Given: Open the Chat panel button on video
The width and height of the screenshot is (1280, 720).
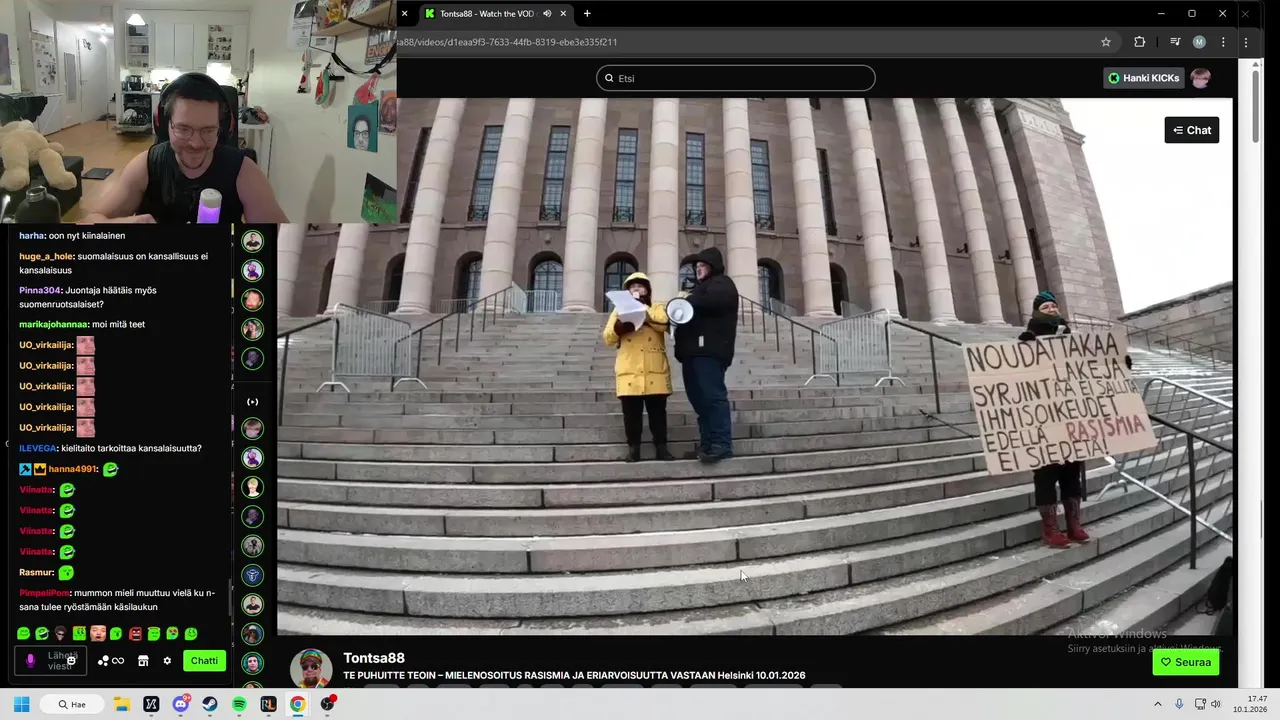Looking at the screenshot, I should [1191, 130].
